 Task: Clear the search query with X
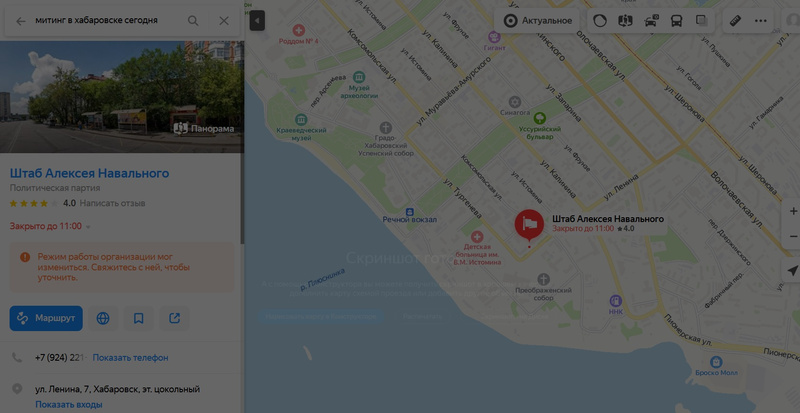click(223, 21)
